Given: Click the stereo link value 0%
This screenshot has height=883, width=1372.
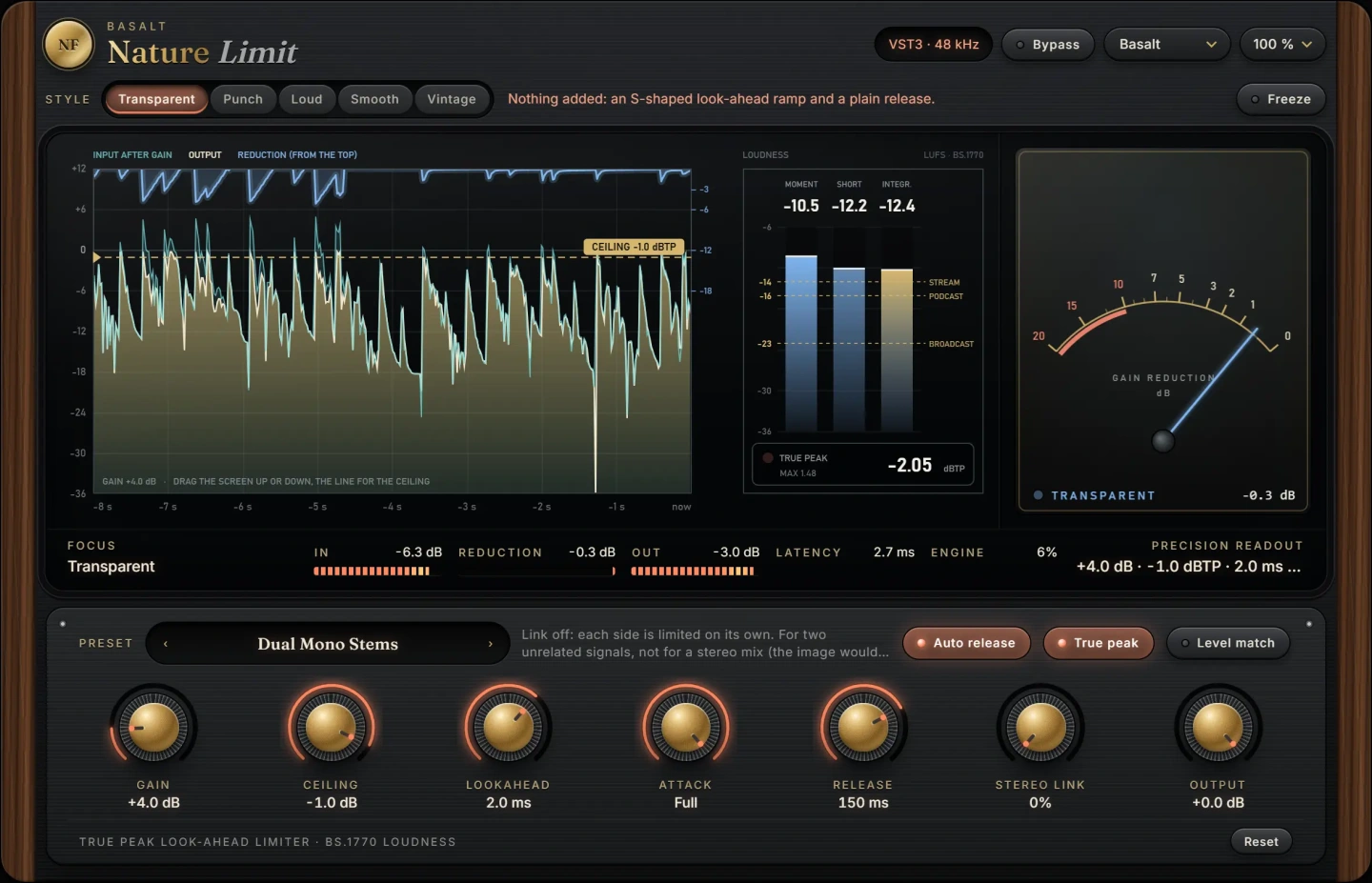Looking at the screenshot, I should [x=1040, y=803].
